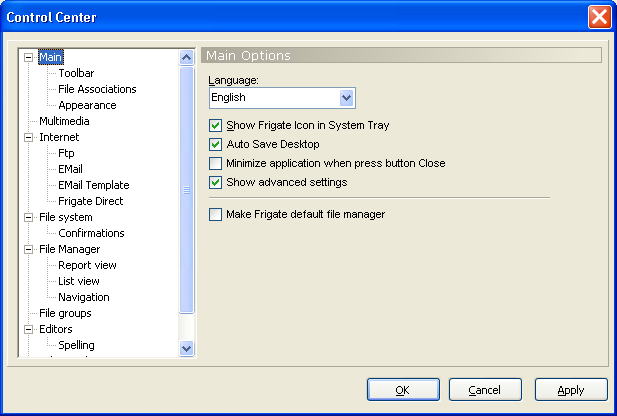Select EMail settings item
Viewport: 617px width, 416px height.
[70, 169]
